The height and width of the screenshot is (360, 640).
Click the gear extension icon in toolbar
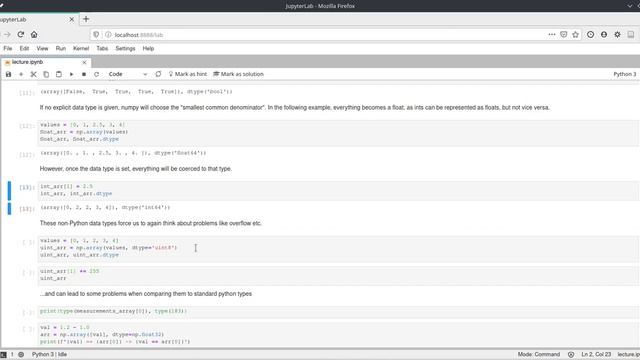tap(618, 35)
